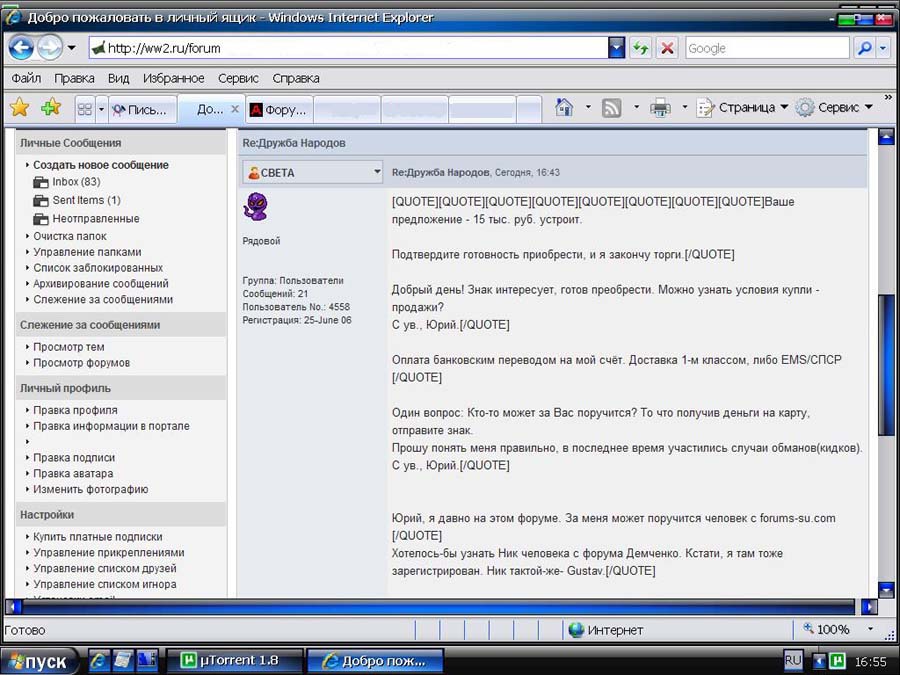Open the СВЕТА user dropdown
This screenshot has width=900, height=675.
click(x=377, y=172)
